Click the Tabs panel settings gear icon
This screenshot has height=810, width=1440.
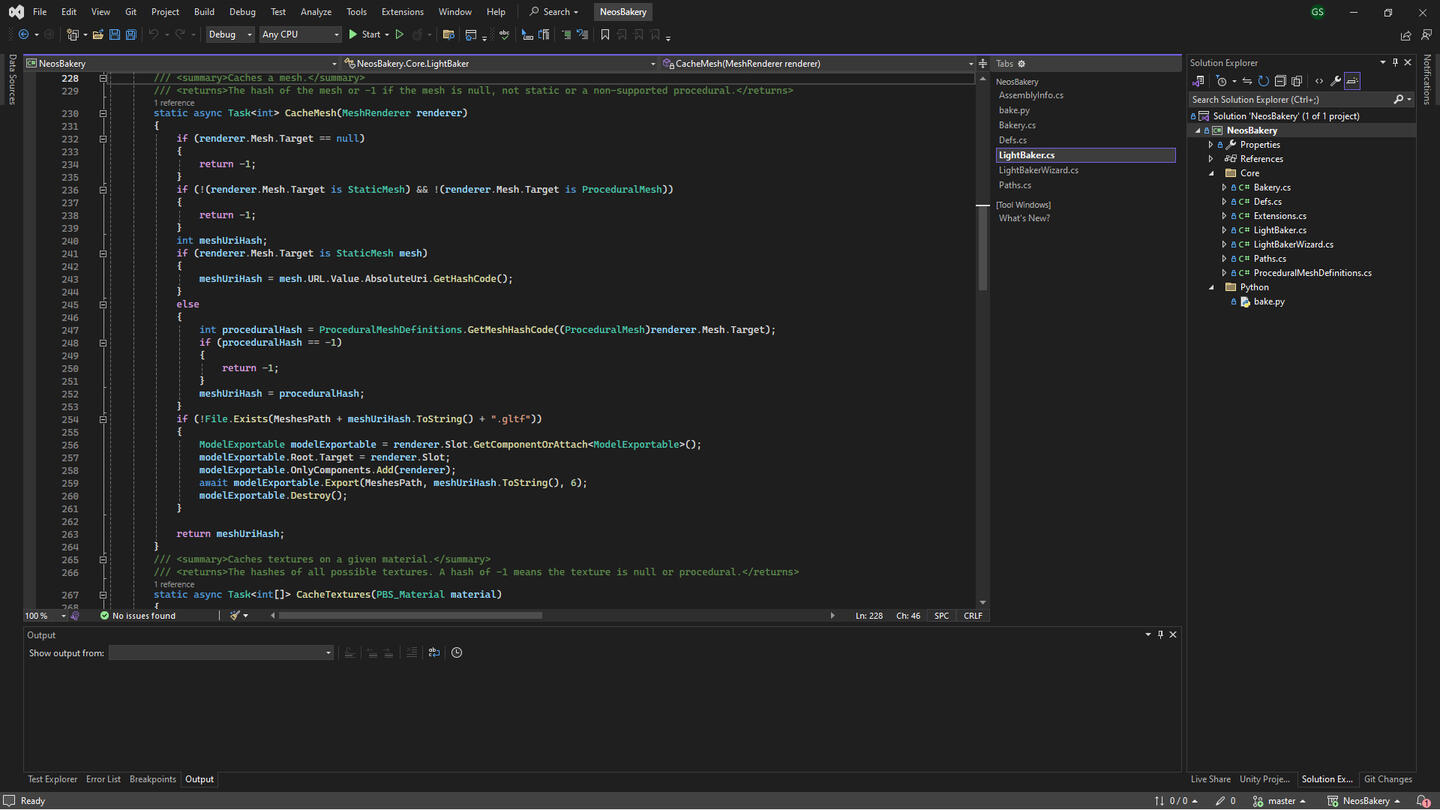click(1021, 64)
